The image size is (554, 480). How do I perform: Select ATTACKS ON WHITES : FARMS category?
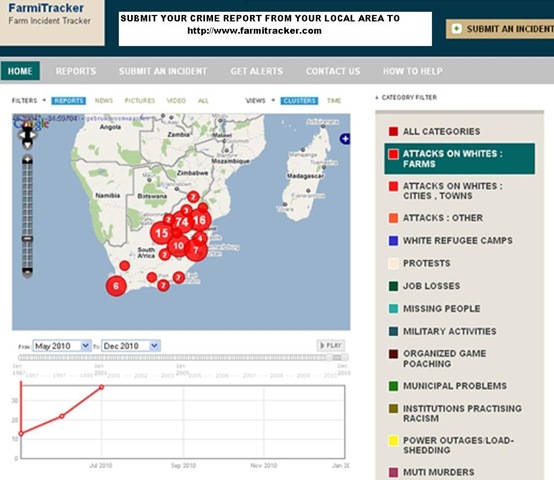459,159
